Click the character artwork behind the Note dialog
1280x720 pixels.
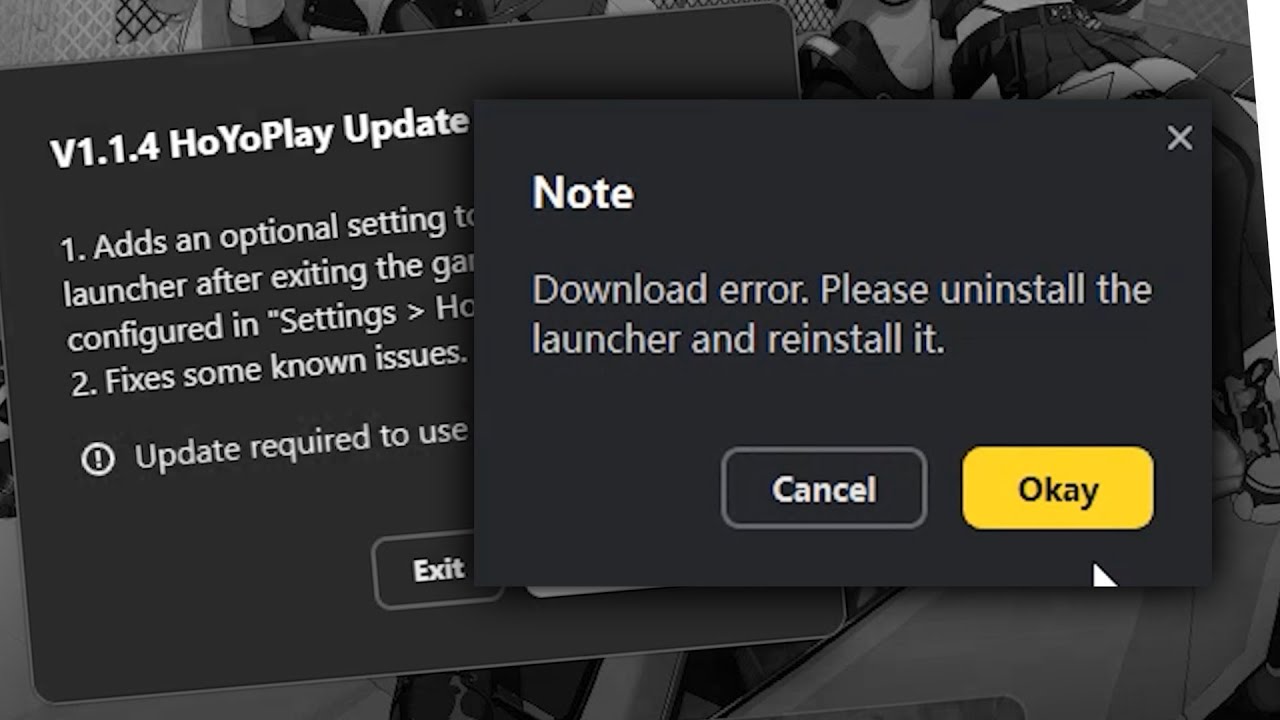(x=1010, y=50)
